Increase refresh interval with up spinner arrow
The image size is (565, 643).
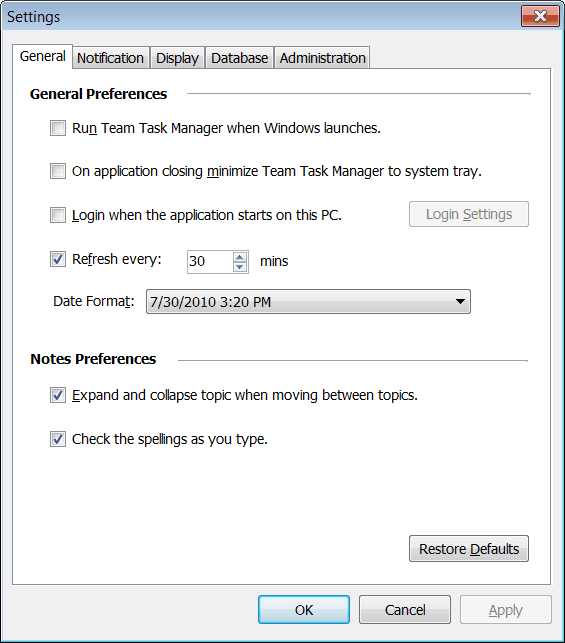click(x=240, y=257)
